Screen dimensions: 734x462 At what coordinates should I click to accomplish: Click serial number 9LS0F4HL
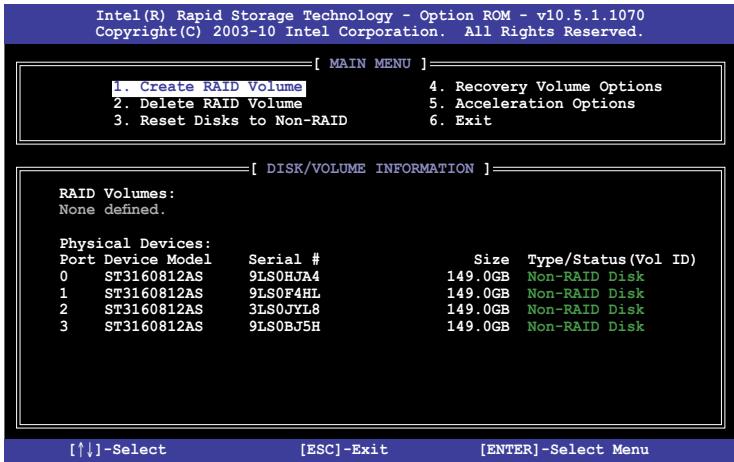(x=284, y=293)
